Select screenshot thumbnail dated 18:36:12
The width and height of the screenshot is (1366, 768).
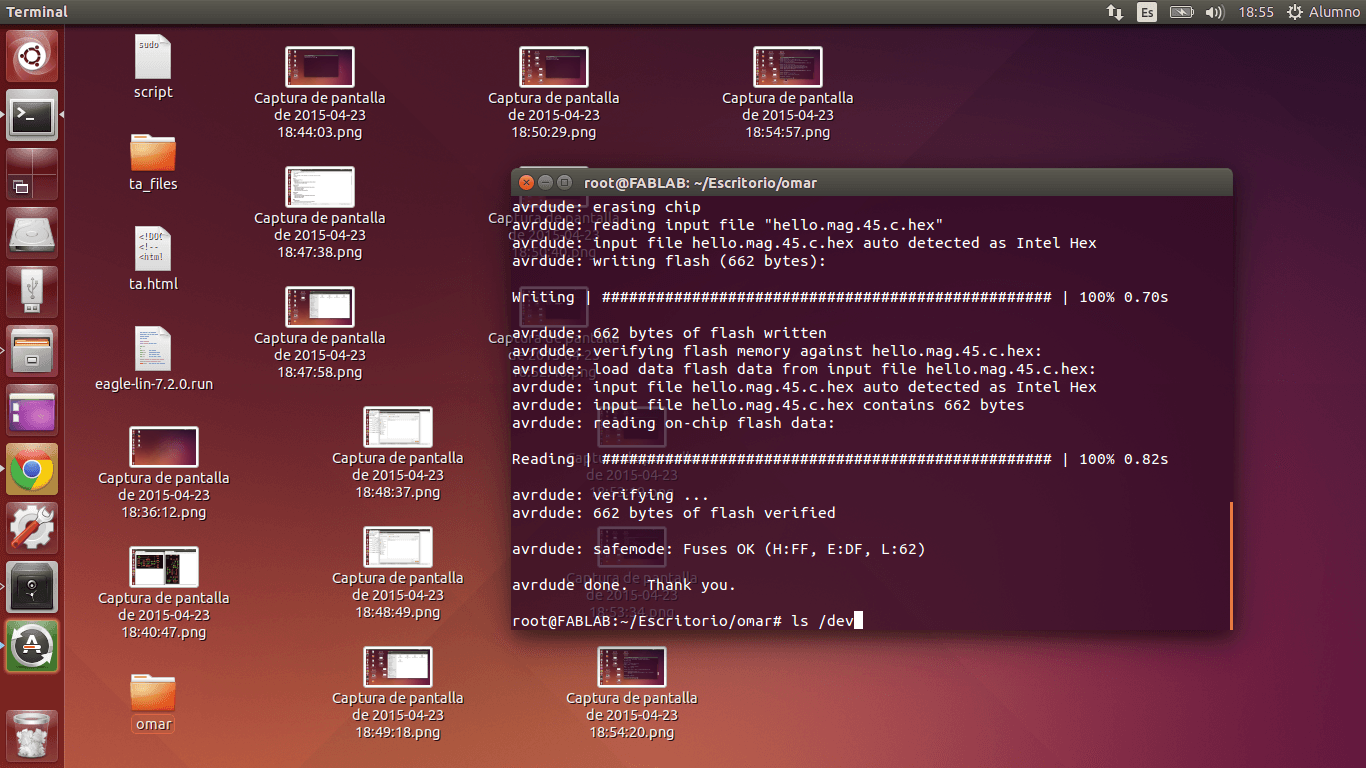click(164, 446)
